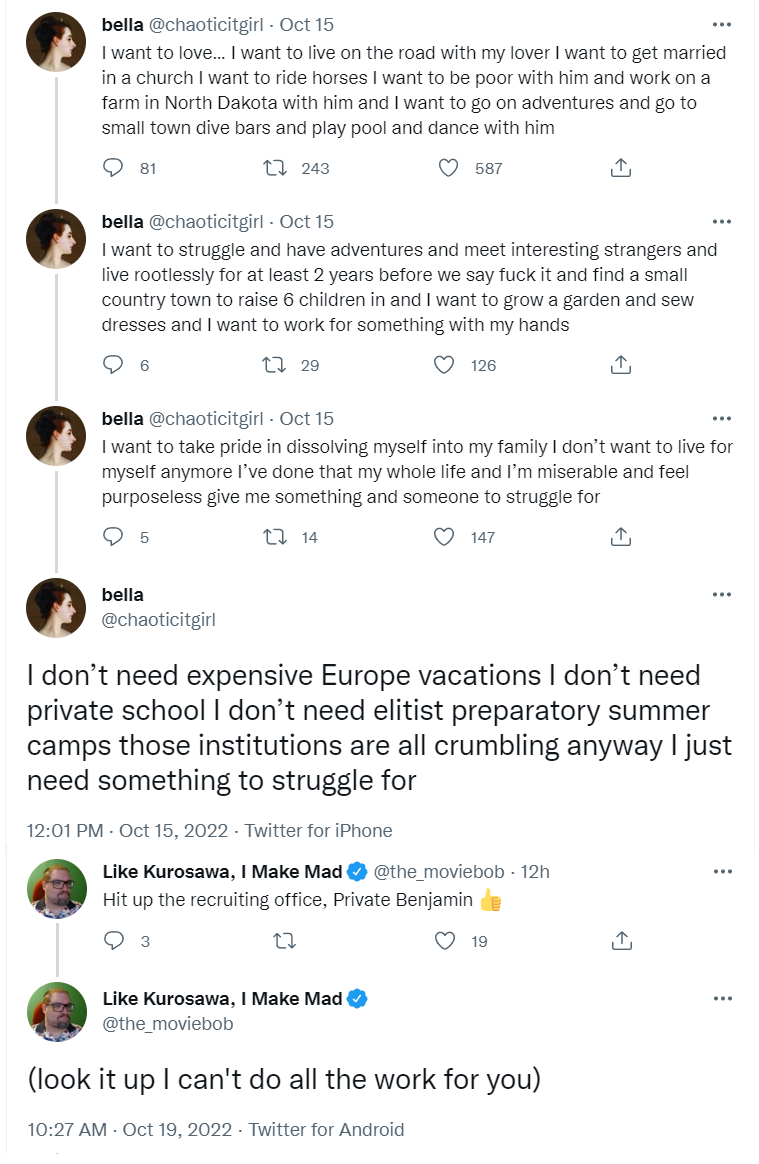
Task: Open more options on Europe vacations tweet
Action: coord(721,594)
